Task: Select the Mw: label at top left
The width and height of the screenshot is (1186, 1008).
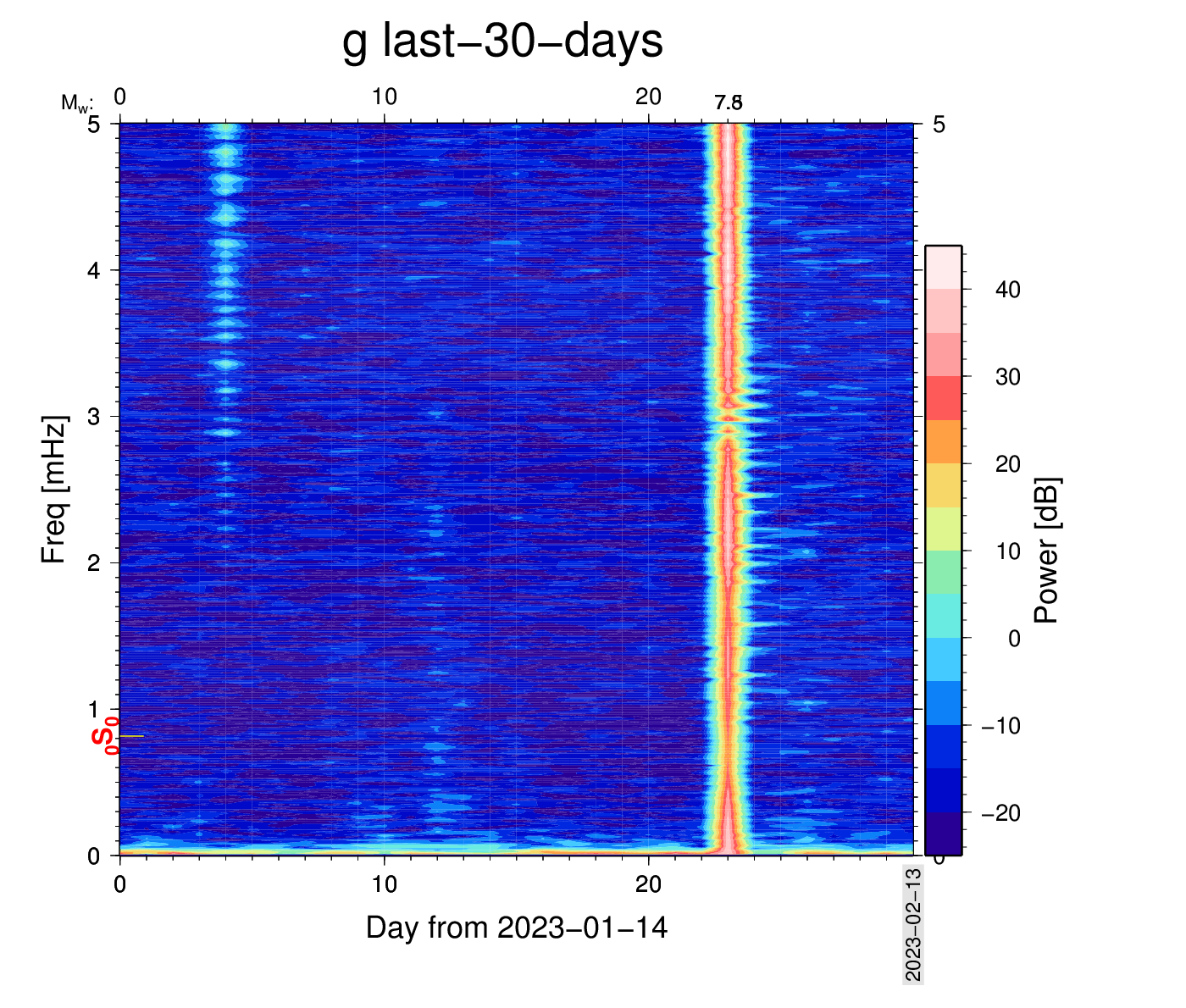Action: (77, 103)
